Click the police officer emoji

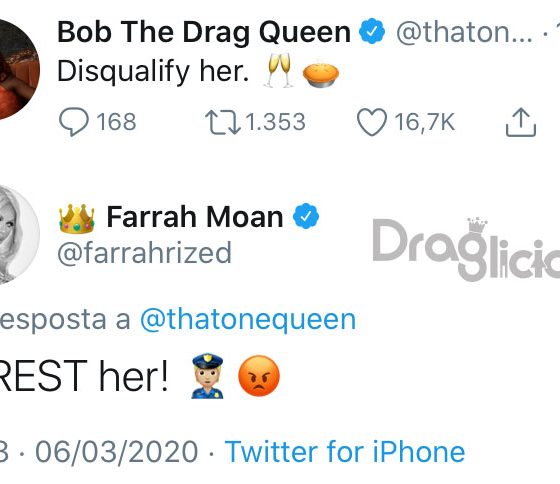(207, 376)
